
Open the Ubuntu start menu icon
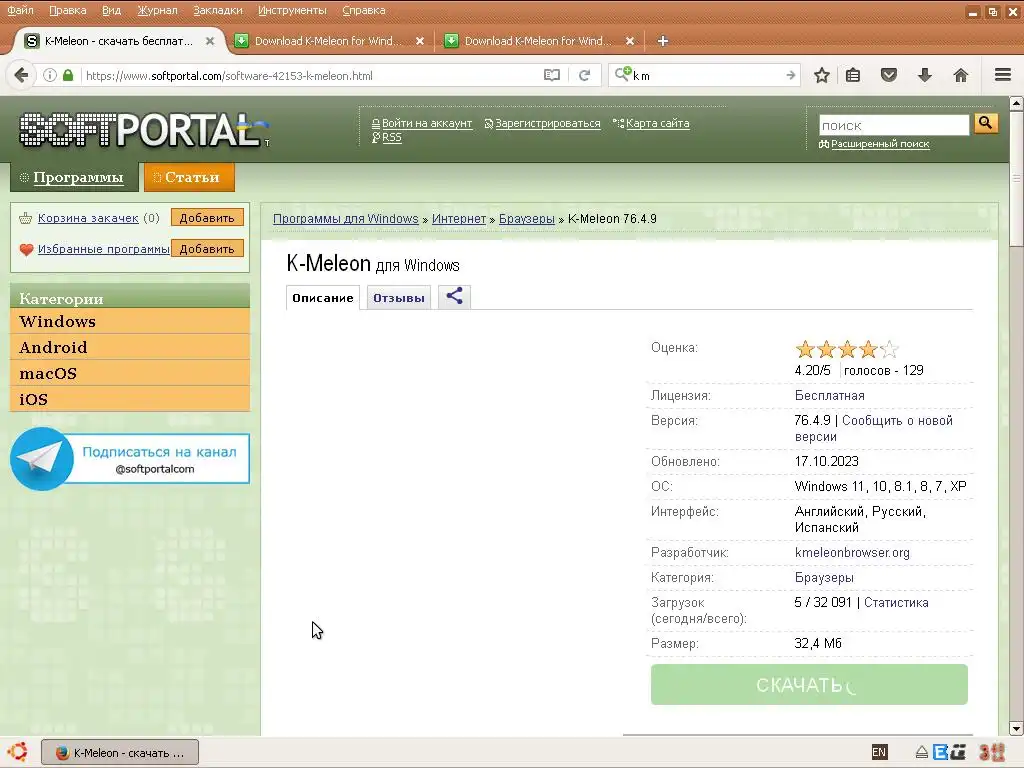tap(18, 752)
